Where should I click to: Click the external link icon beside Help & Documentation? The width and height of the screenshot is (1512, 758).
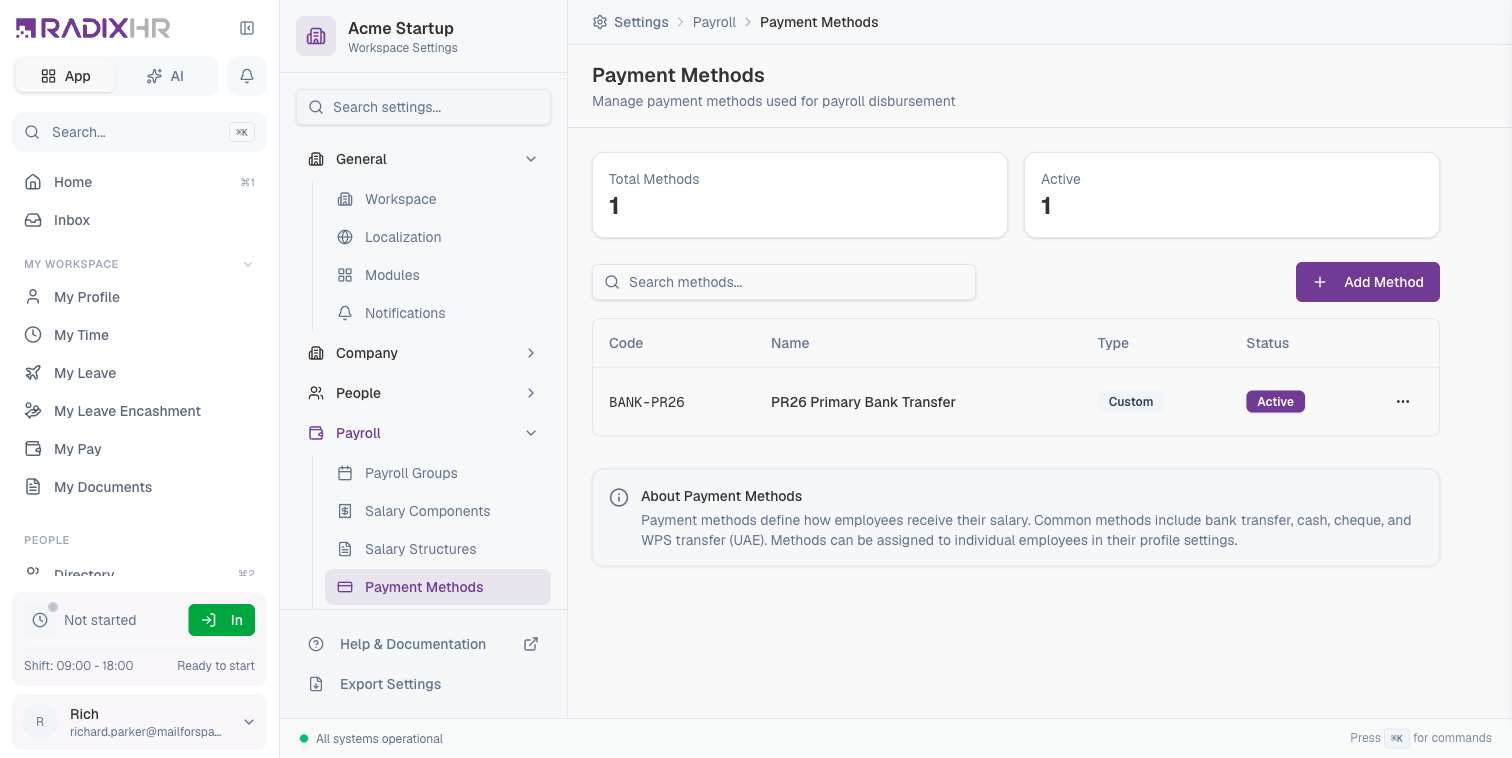point(531,644)
